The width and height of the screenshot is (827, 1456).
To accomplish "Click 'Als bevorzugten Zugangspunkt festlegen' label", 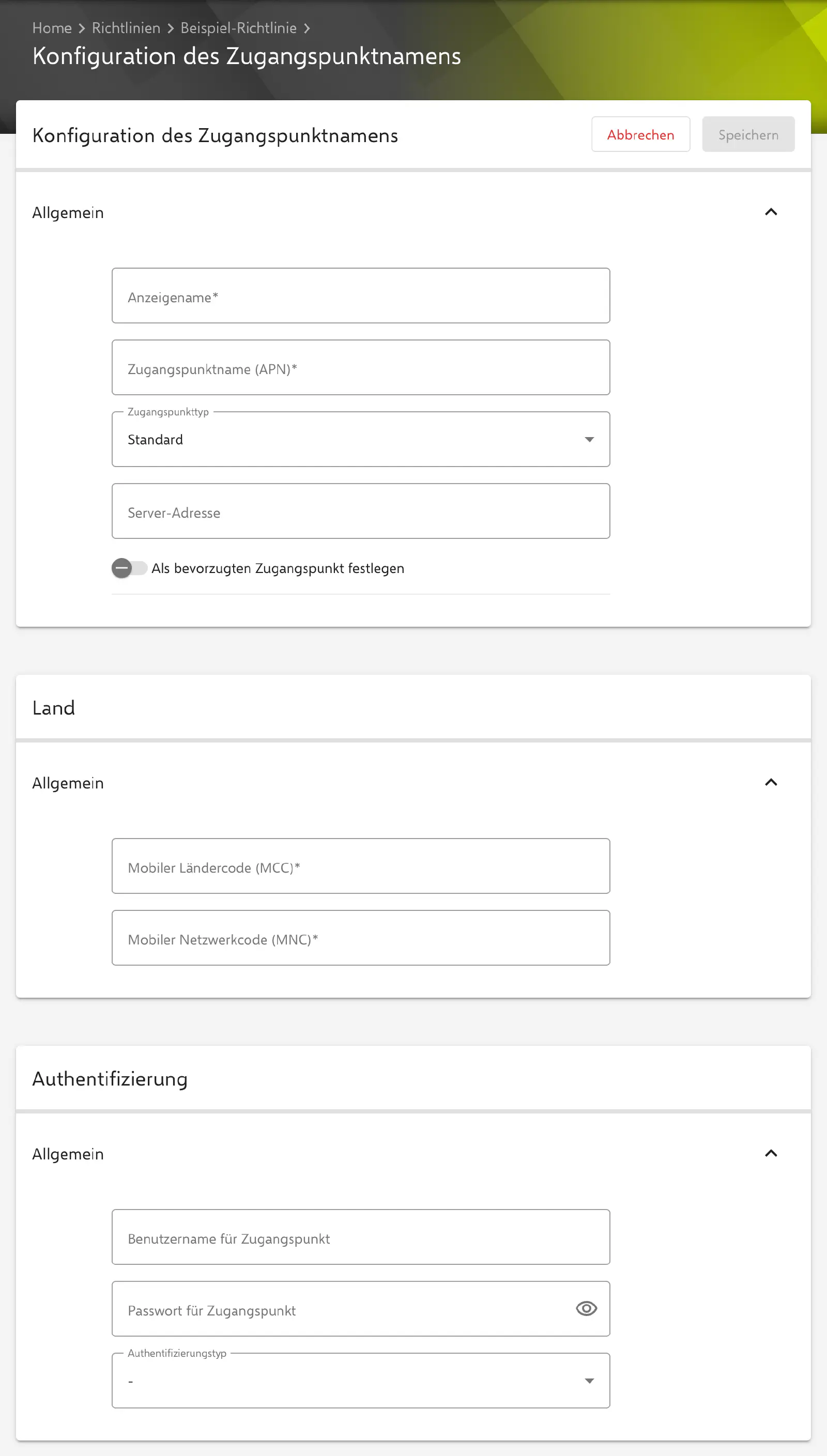I will [278, 568].
